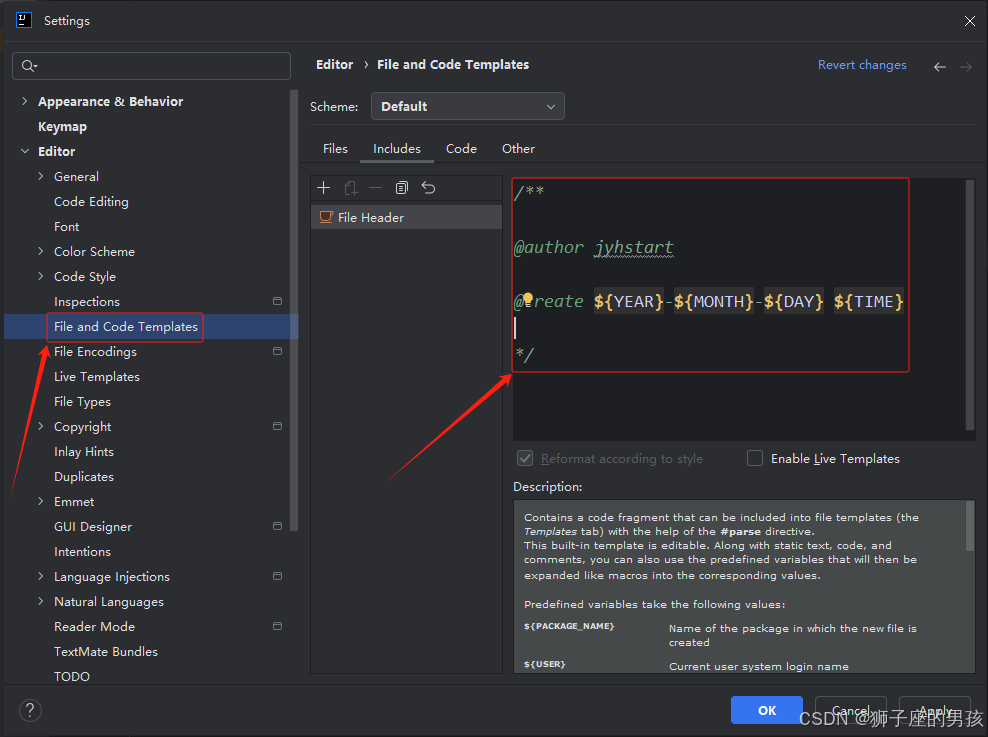
Task: Reset template to default with undo icon
Action: coord(428,188)
